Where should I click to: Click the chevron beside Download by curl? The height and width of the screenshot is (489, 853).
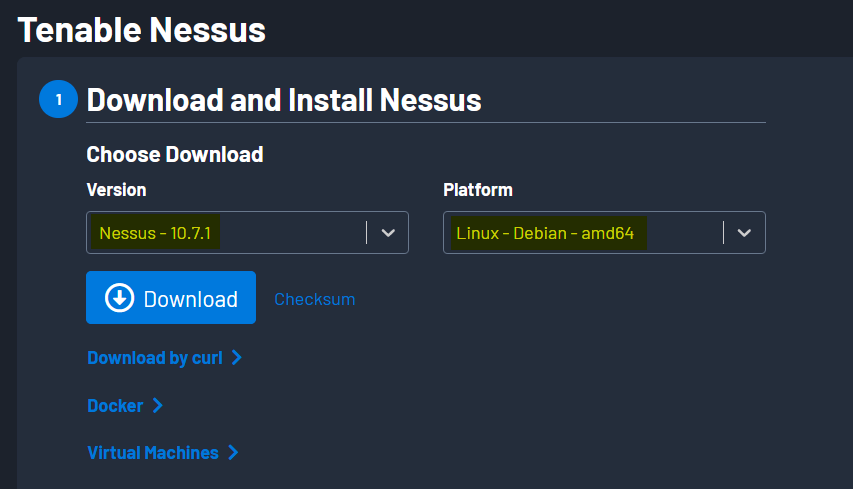(237, 357)
